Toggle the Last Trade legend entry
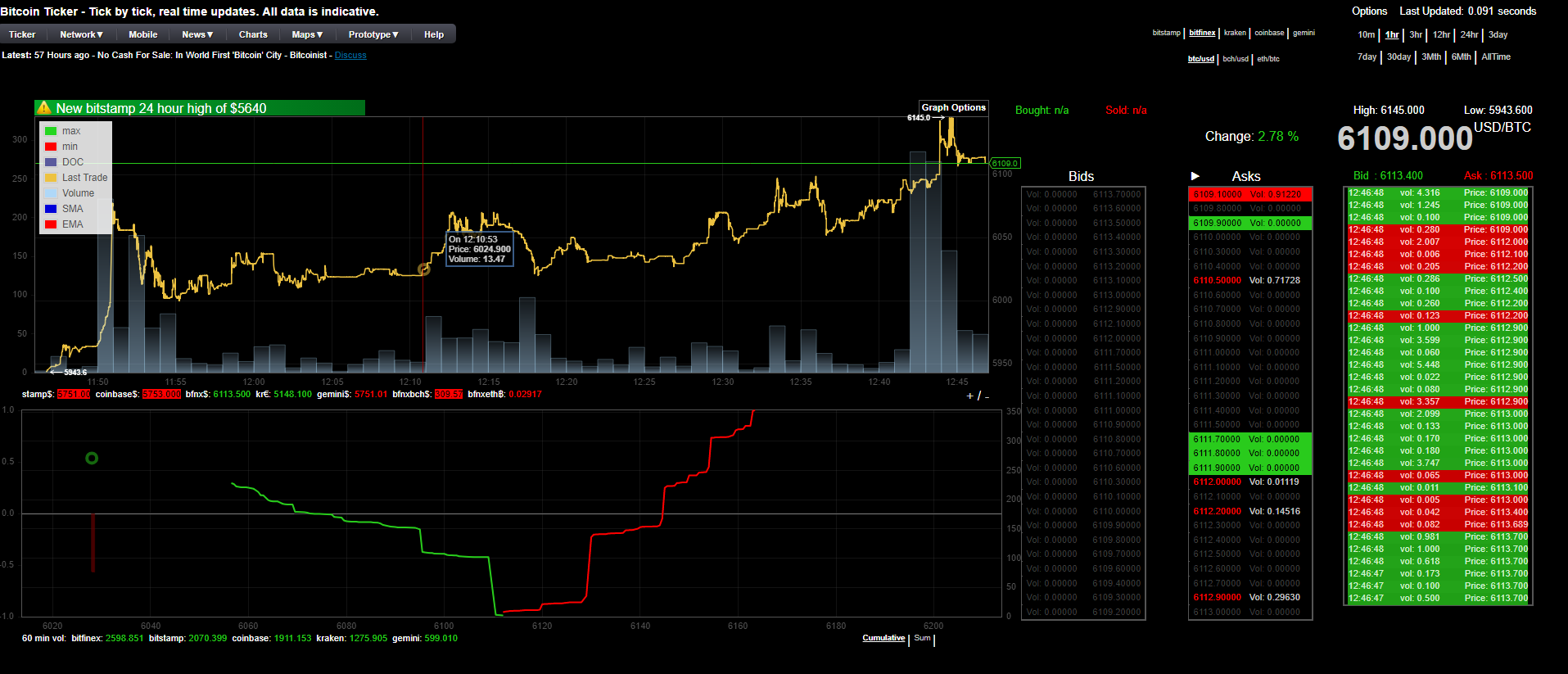The image size is (1568, 674). [76, 178]
